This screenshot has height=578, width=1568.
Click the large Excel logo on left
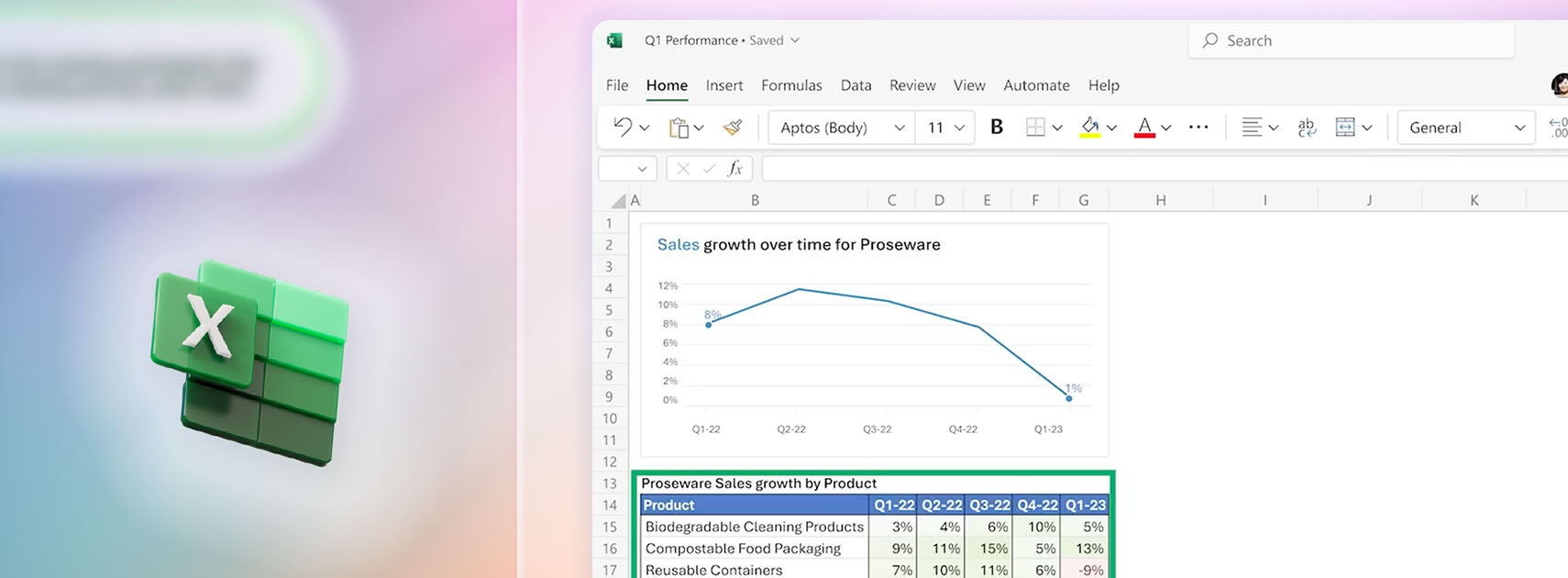(x=250, y=361)
